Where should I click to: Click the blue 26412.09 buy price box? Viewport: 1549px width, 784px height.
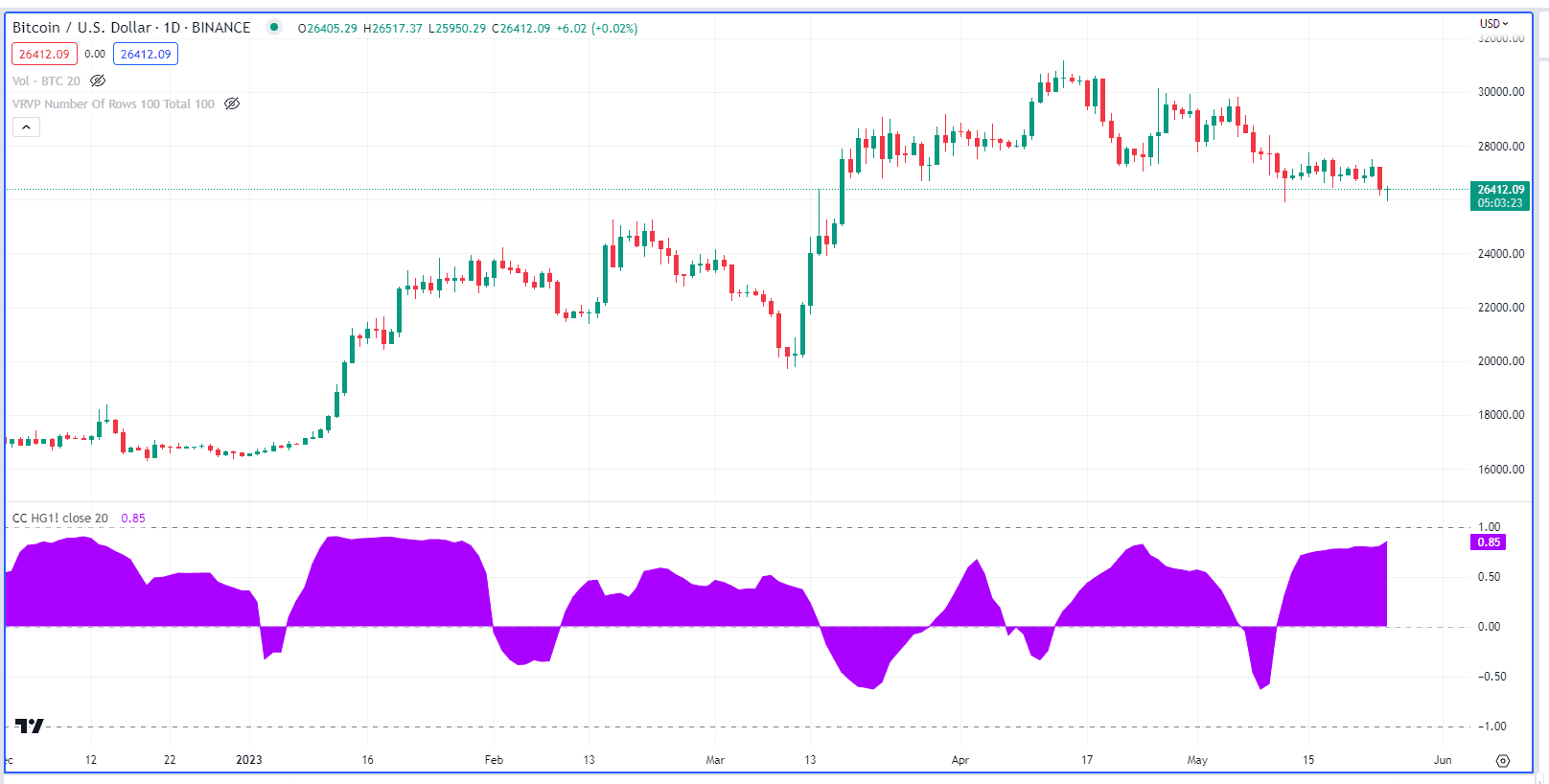pyautogui.click(x=146, y=55)
